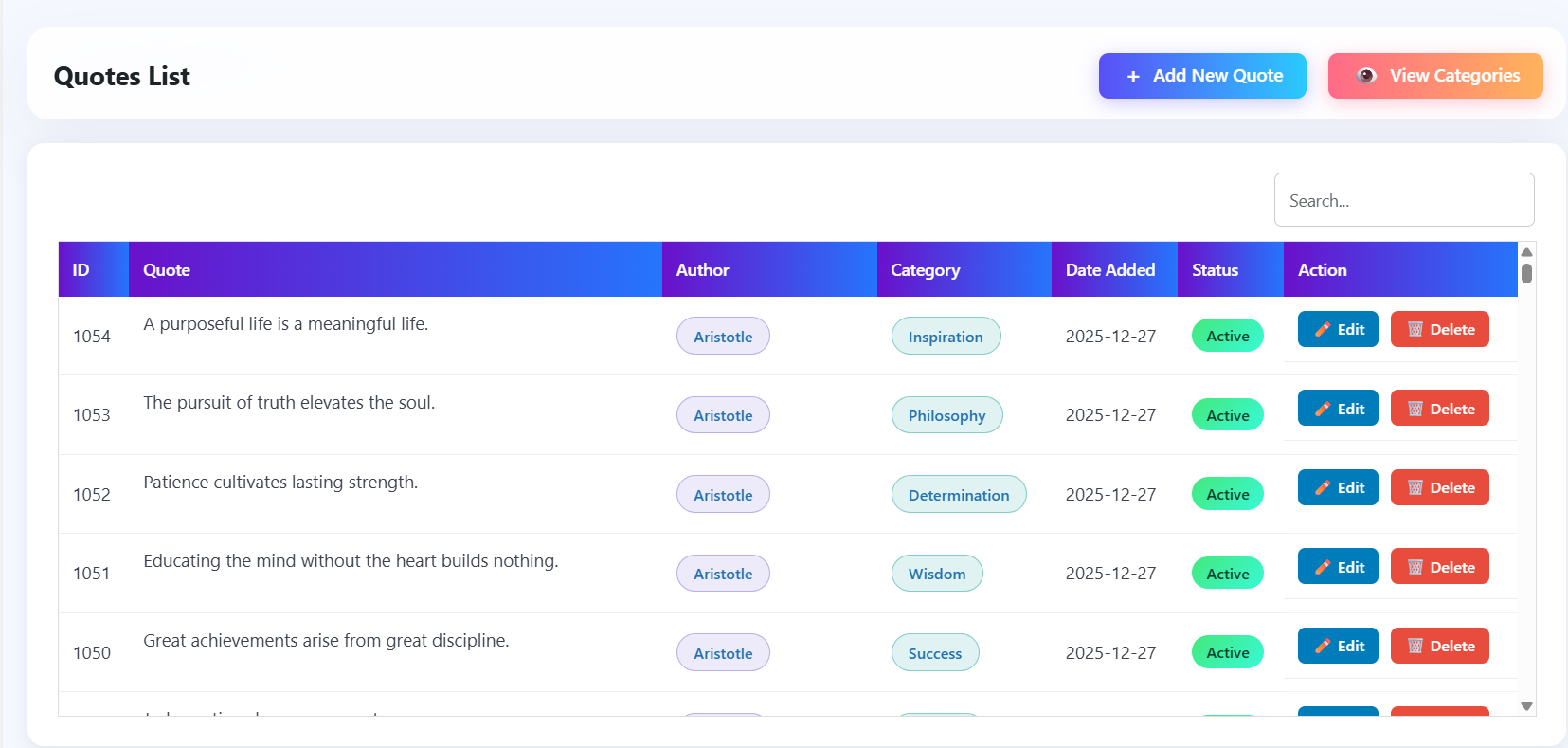
Task: Select the Determination category tag
Action: pyautogui.click(x=958, y=495)
